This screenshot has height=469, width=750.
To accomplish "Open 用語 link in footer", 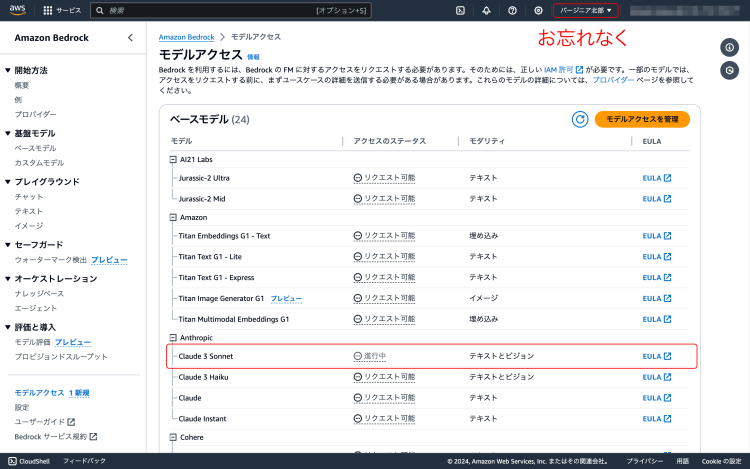I will click(683, 461).
